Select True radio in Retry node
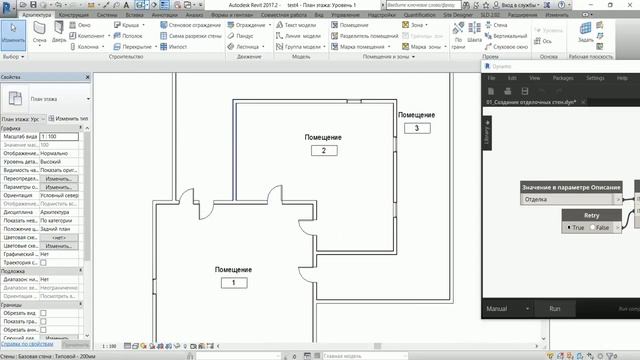Image resolution: width=640 pixels, height=360 pixels. 569,227
